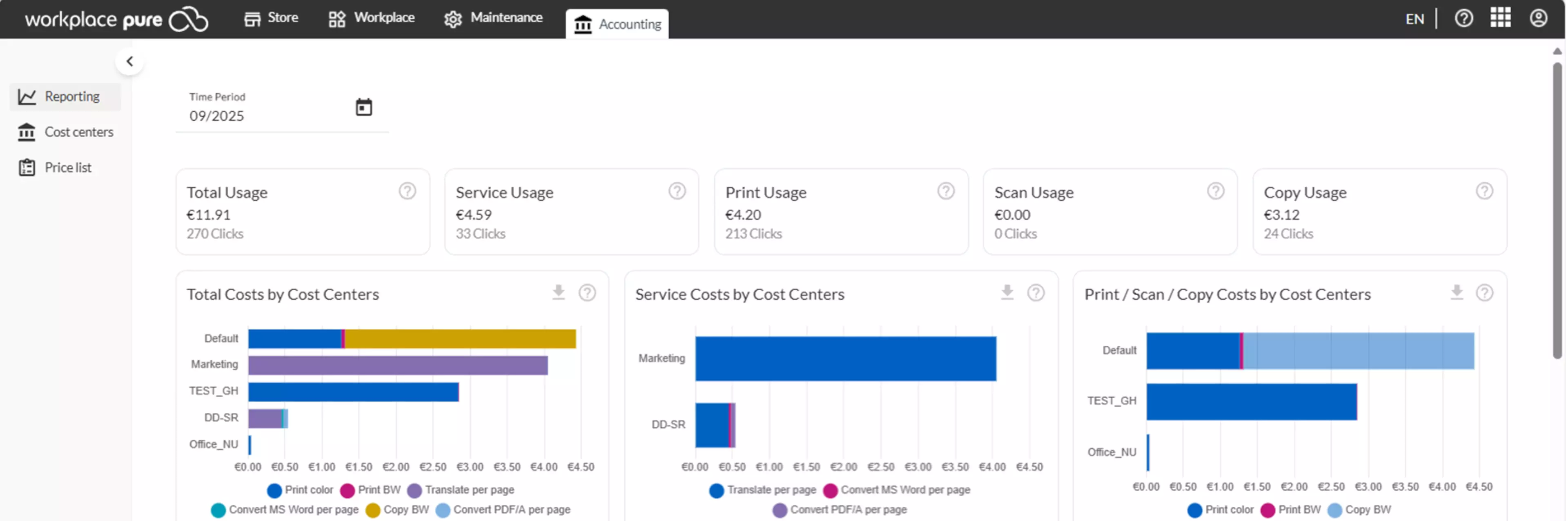Click the Marketing bar in Service Costs chart
The height and width of the screenshot is (521, 1568).
pos(845,358)
